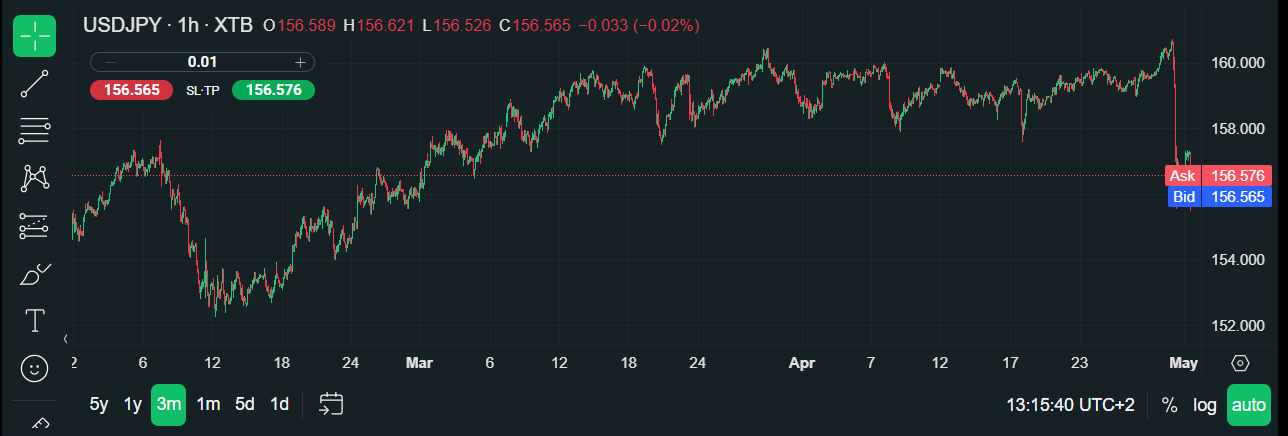Open the emoji sticker tool
The width and height of the screenshot is (1288, 436).
point(35,369)
